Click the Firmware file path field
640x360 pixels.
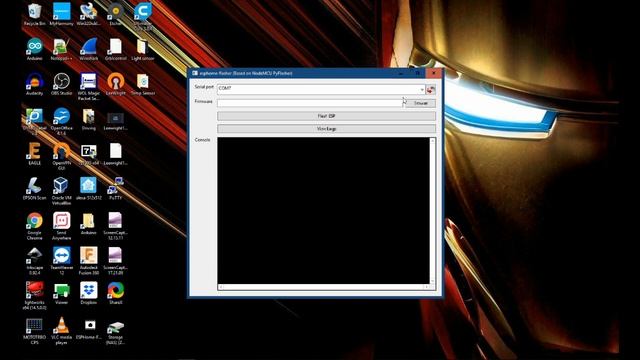pyautogui.click(x=310, y=103)
